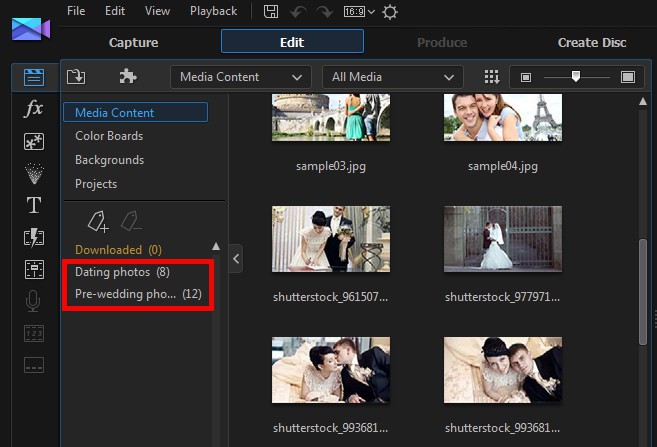Click the Redo arrow icon

tap(325, 12)
